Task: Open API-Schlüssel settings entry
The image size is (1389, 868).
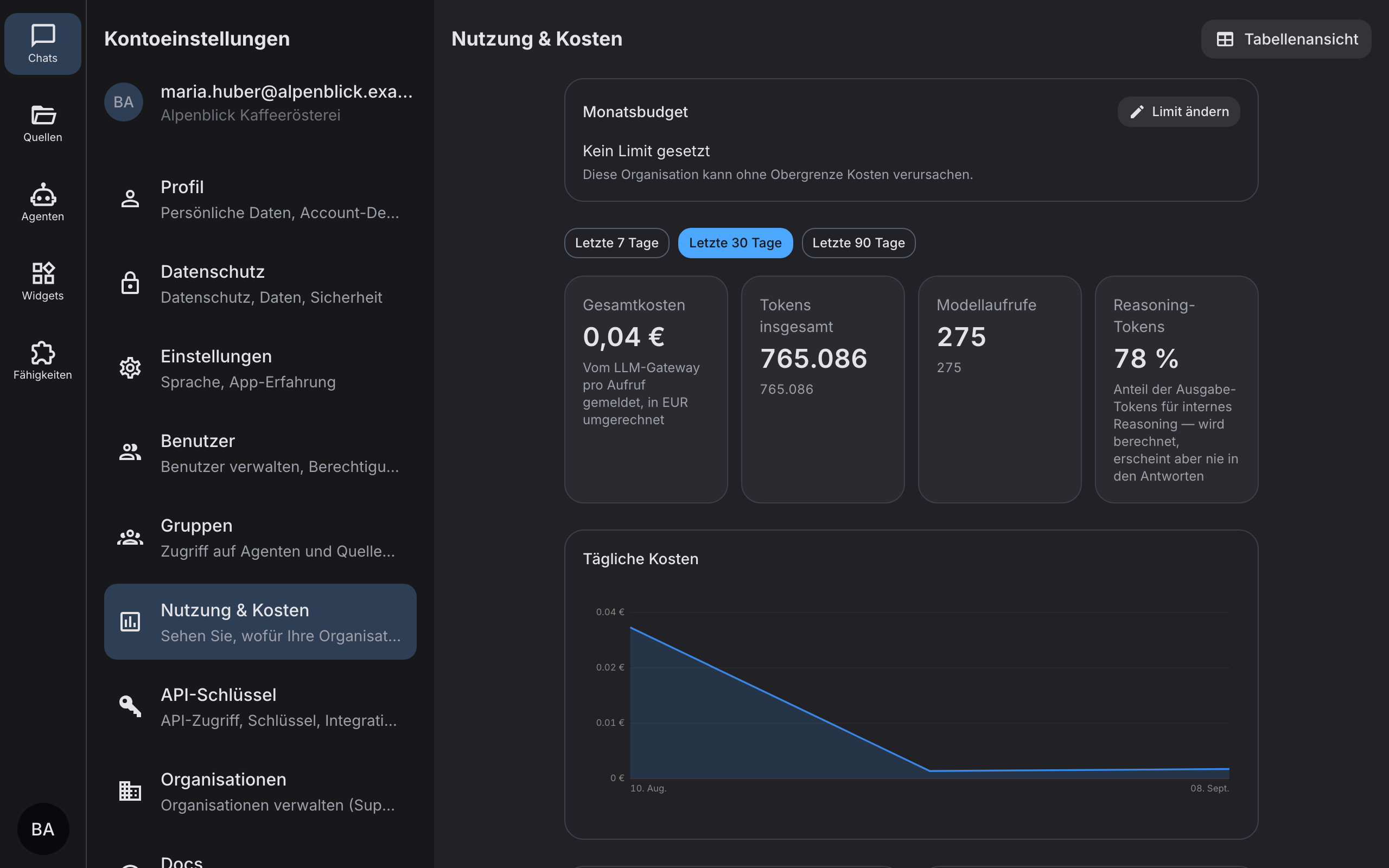Action: 260,707
